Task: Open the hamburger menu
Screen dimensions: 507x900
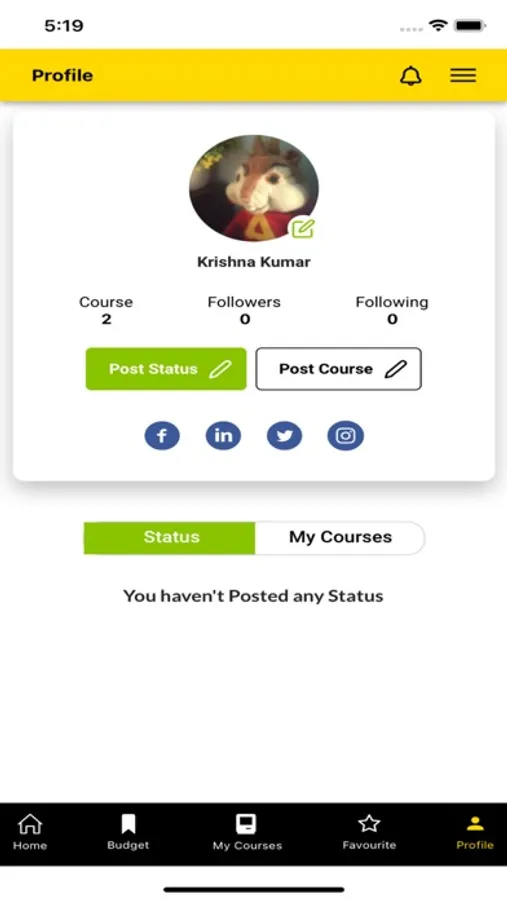Action: (x=463, y=75)
